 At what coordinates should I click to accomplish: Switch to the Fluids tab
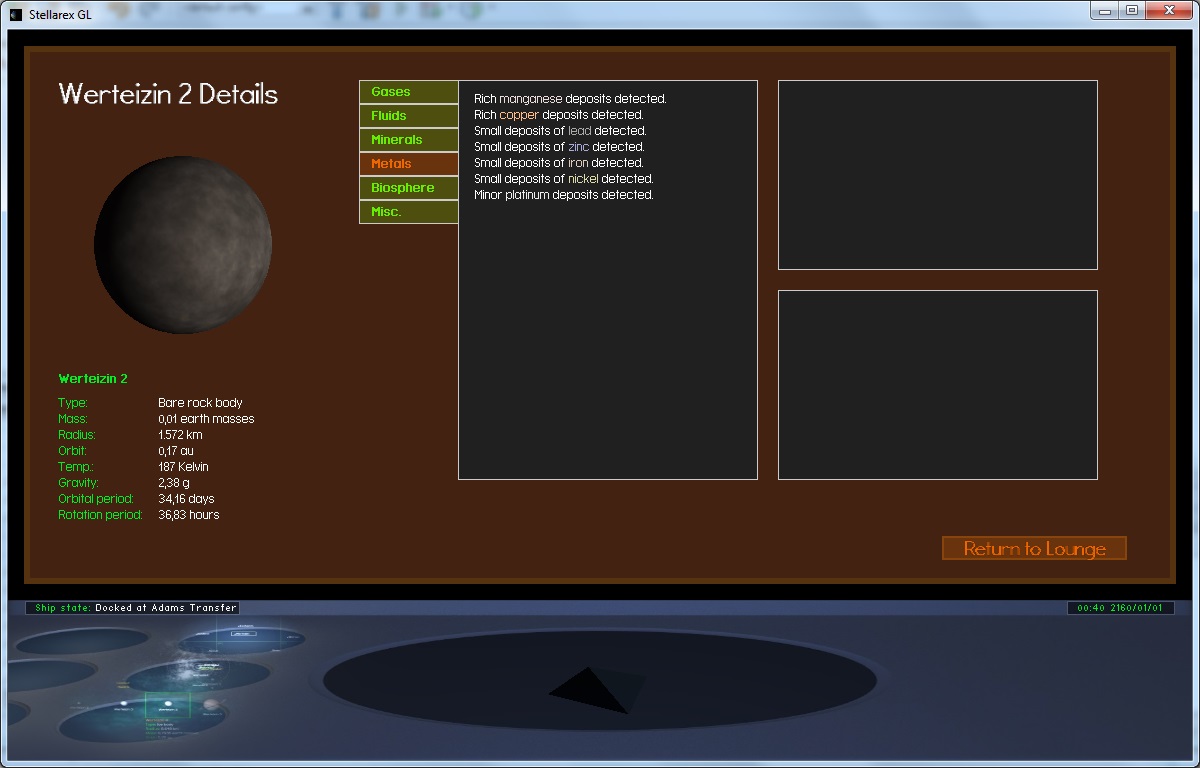[x=408, y=116]
